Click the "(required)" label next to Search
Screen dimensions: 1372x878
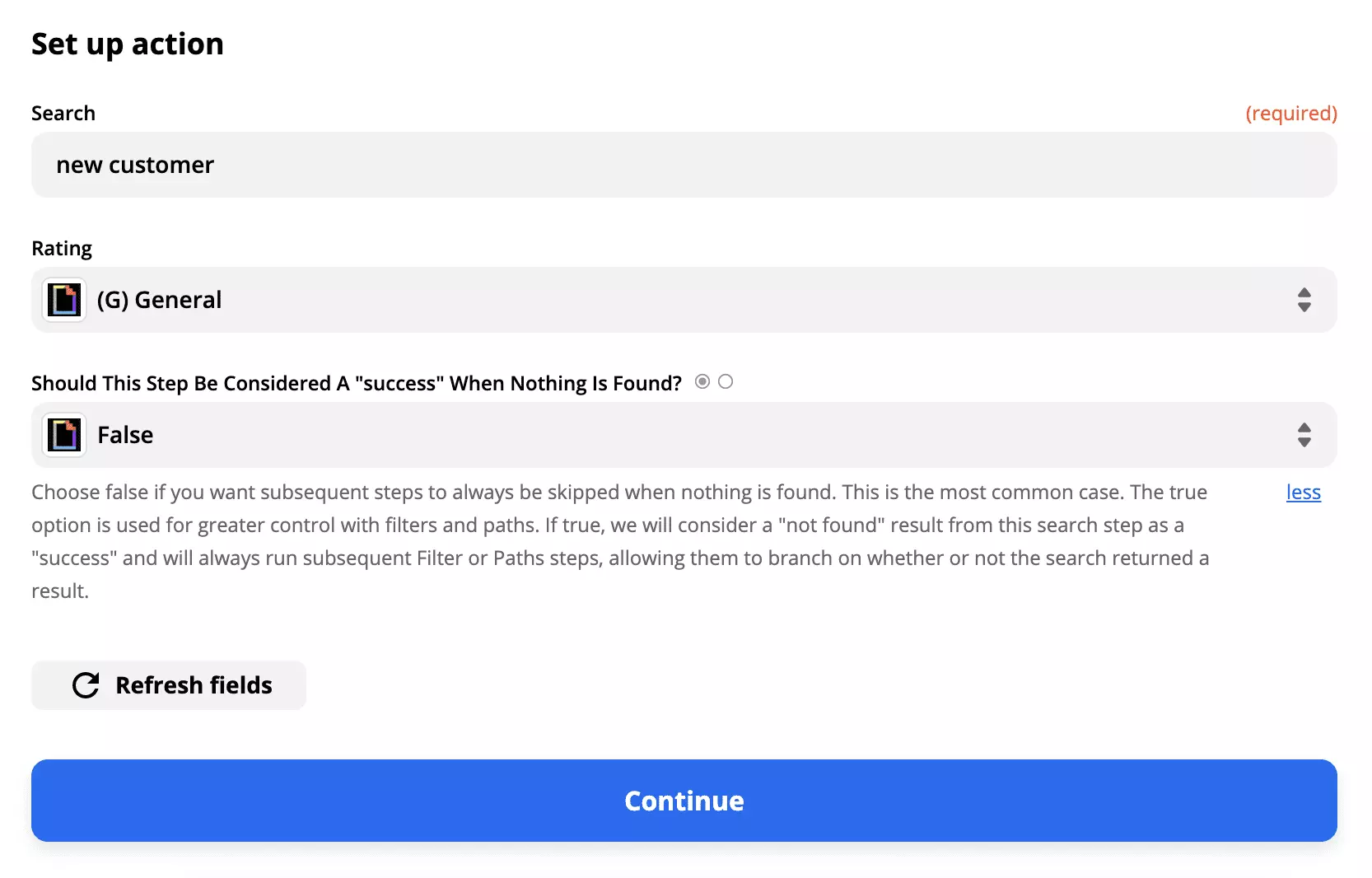1291,113
